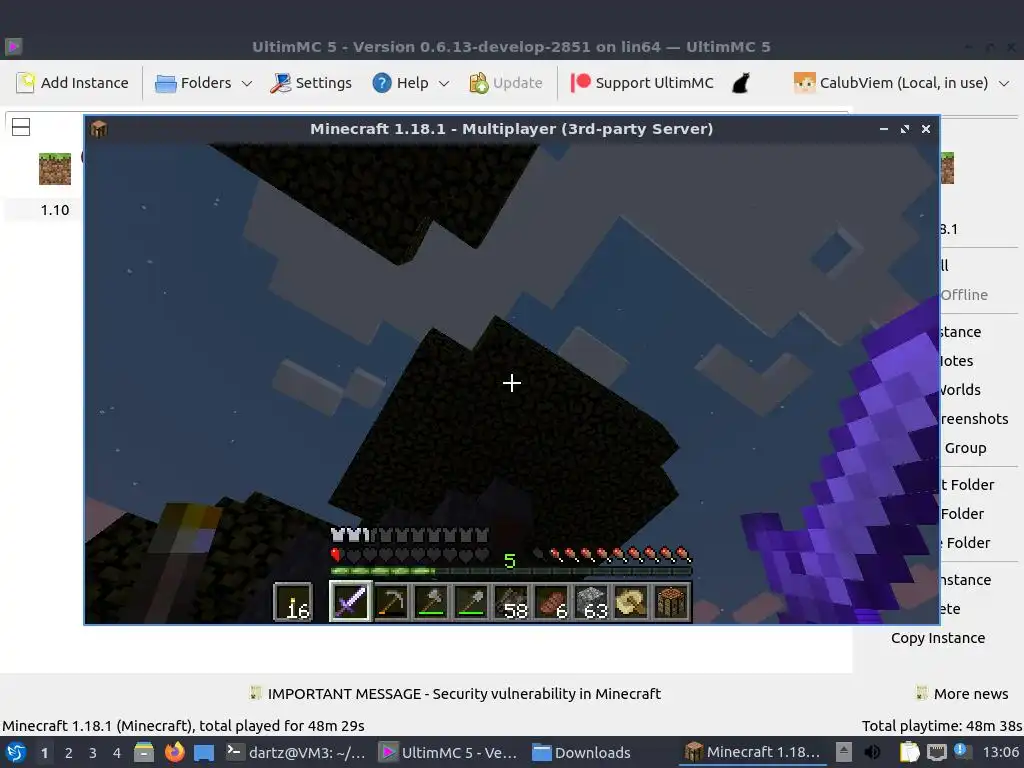Select the shovel hotbar slot
The image size is (1024, 768).
click(x=471, y=601)
